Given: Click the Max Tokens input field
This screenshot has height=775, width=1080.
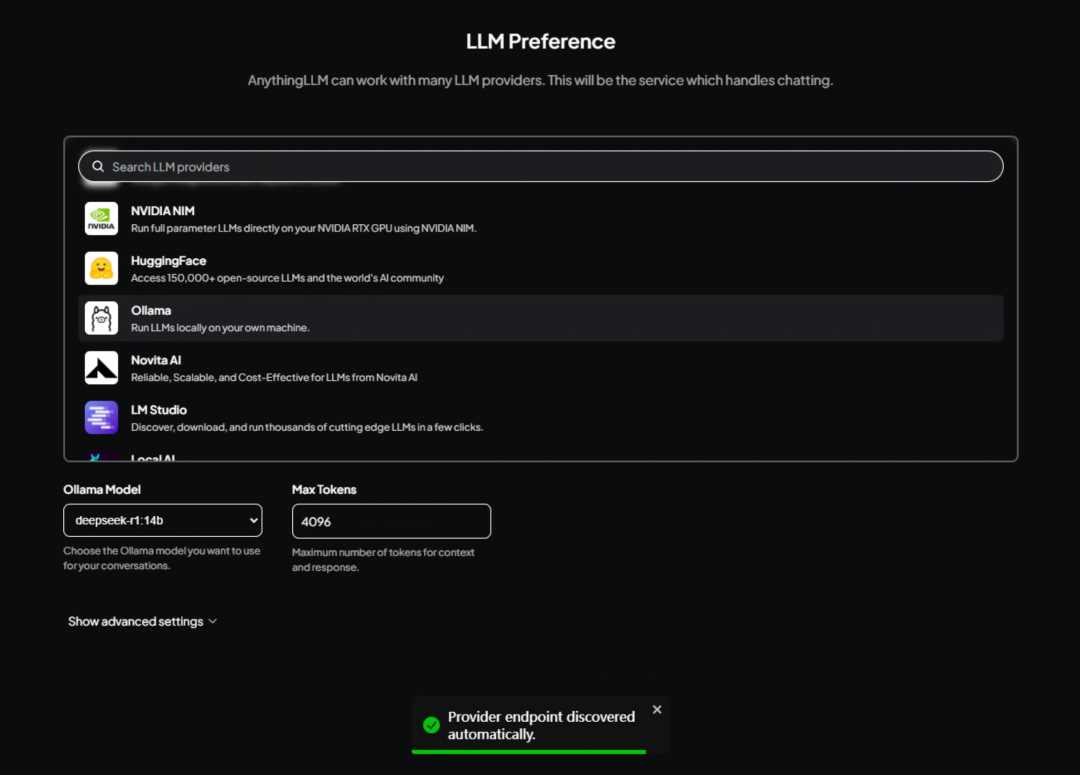Looking at the screenshot, I should coord(391,521).
